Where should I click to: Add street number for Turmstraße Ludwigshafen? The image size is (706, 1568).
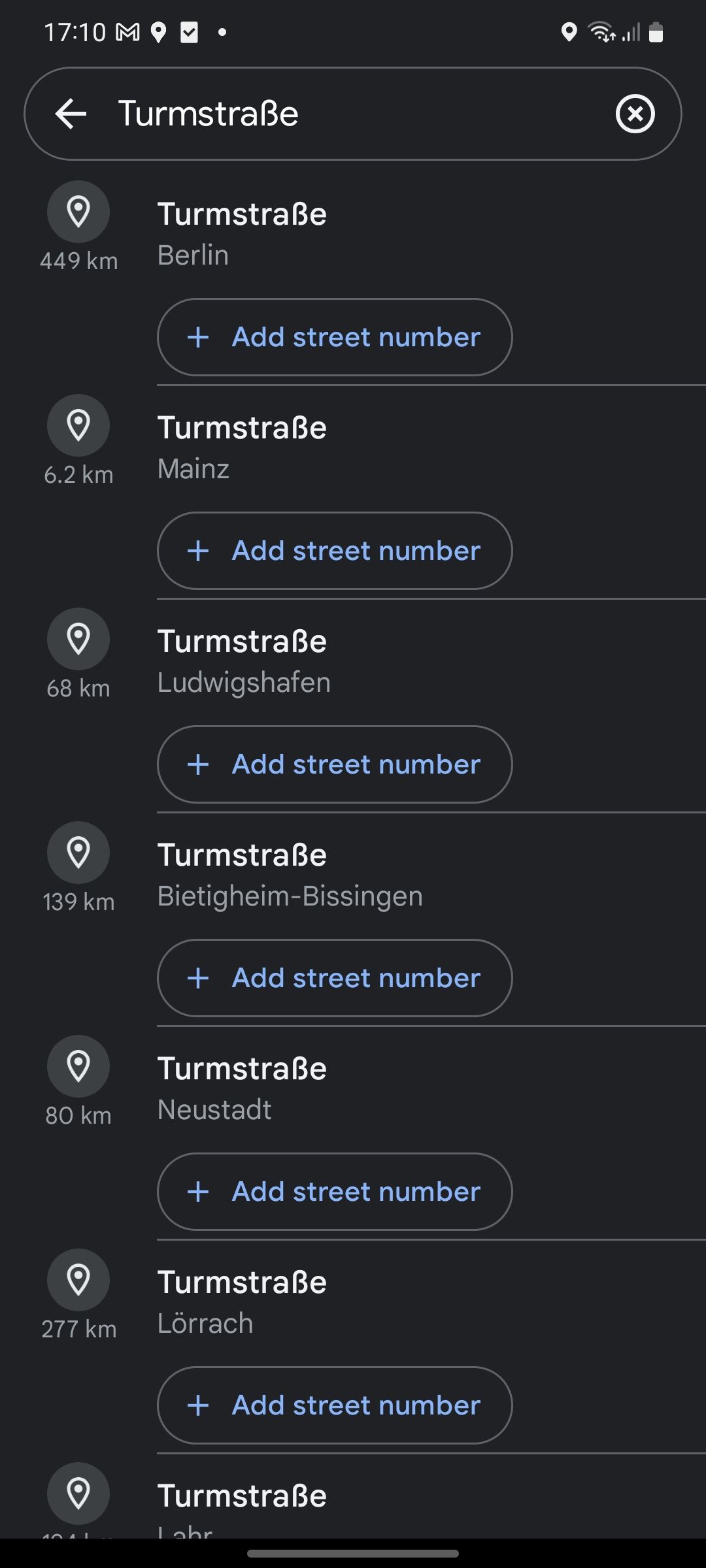click(335, 764)
